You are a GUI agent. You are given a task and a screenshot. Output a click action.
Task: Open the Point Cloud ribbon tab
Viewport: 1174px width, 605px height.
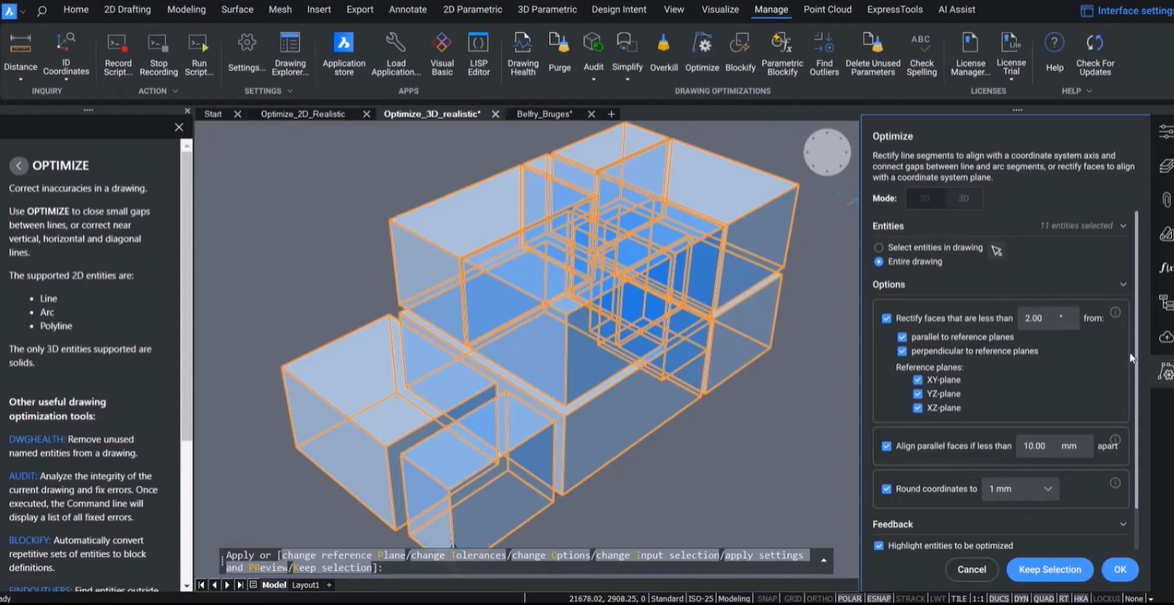[x=827, y=10]
